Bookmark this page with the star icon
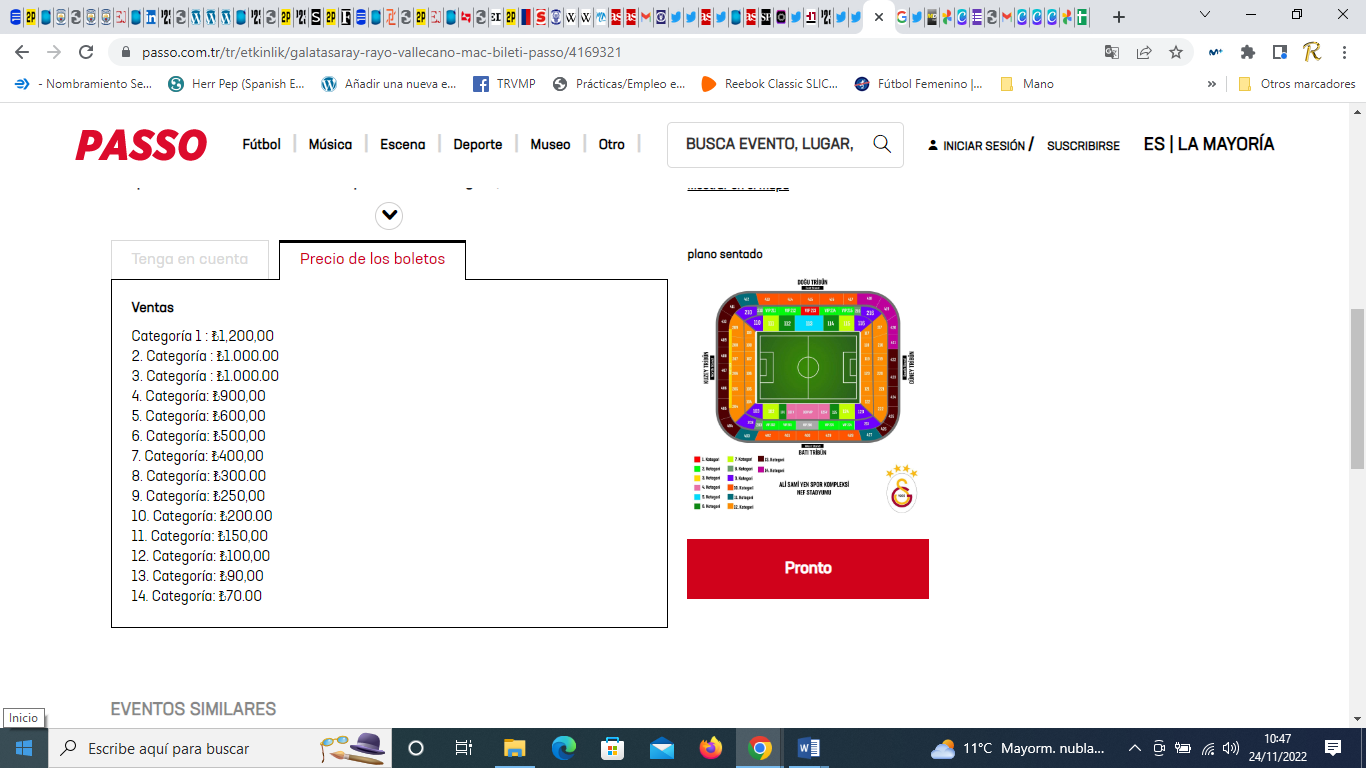Image resolution: width=1366 pixels, height=768 pixels. [x=1176, y=52]
